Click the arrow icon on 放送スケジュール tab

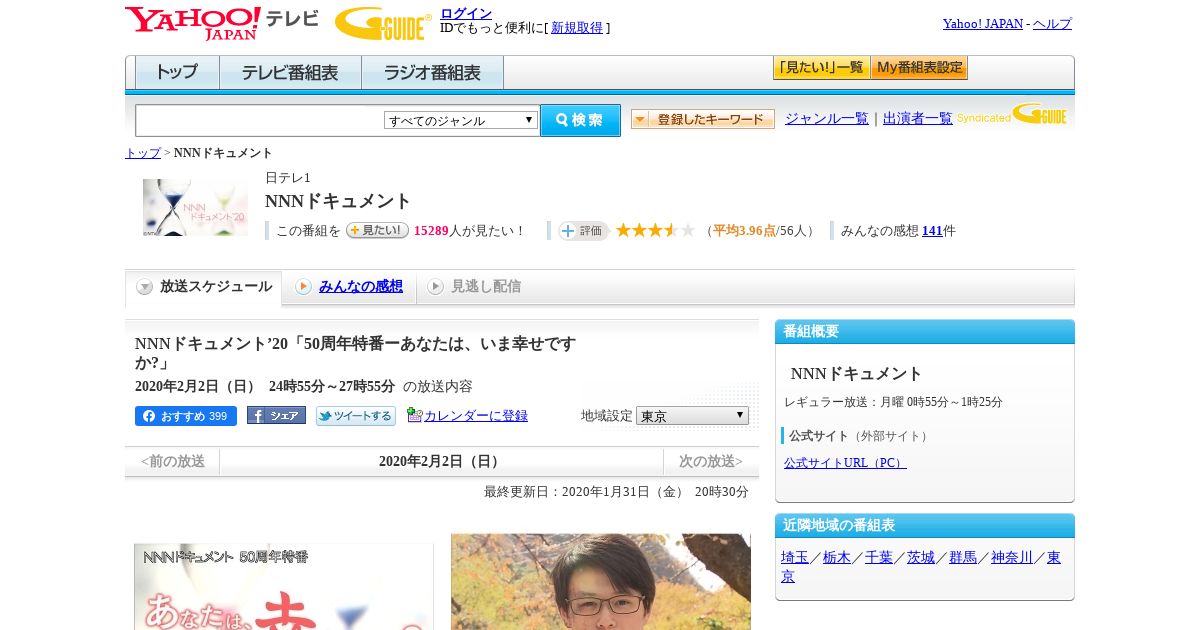click(x=145, y=287)
